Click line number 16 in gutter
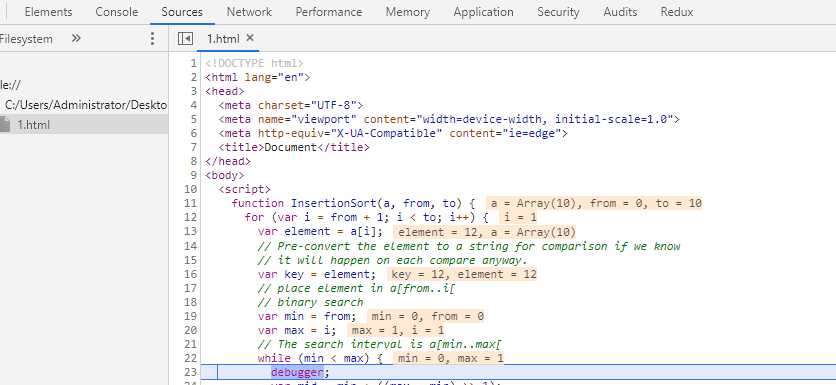Viewport: 836px width, 385px height. click(x=191, y=274)
